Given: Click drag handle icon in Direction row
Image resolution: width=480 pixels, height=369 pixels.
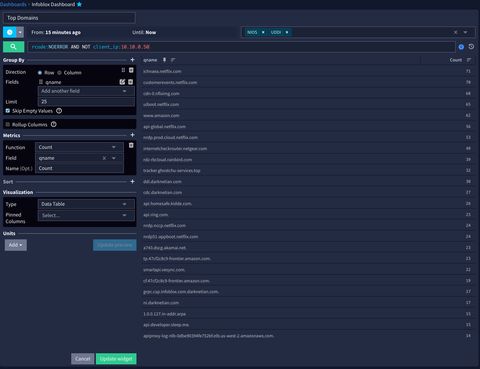Looking at the screenshot, I should (123, 70).
